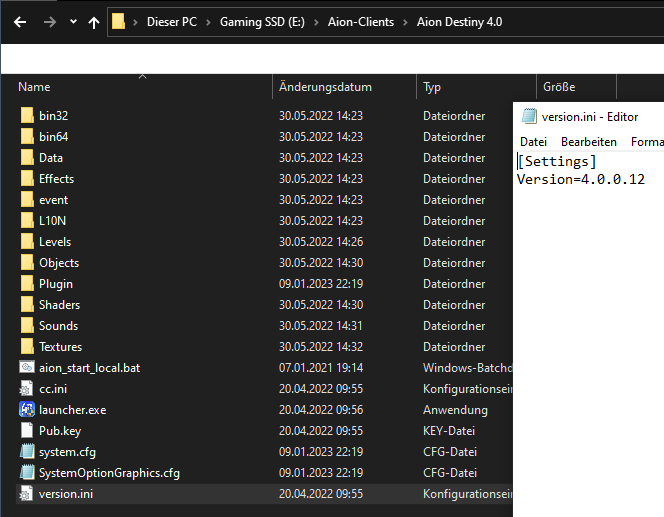Select aion_start_local.bat batch file icon
The width and height of the screenshot is (664, 517).
pos(27,367)
